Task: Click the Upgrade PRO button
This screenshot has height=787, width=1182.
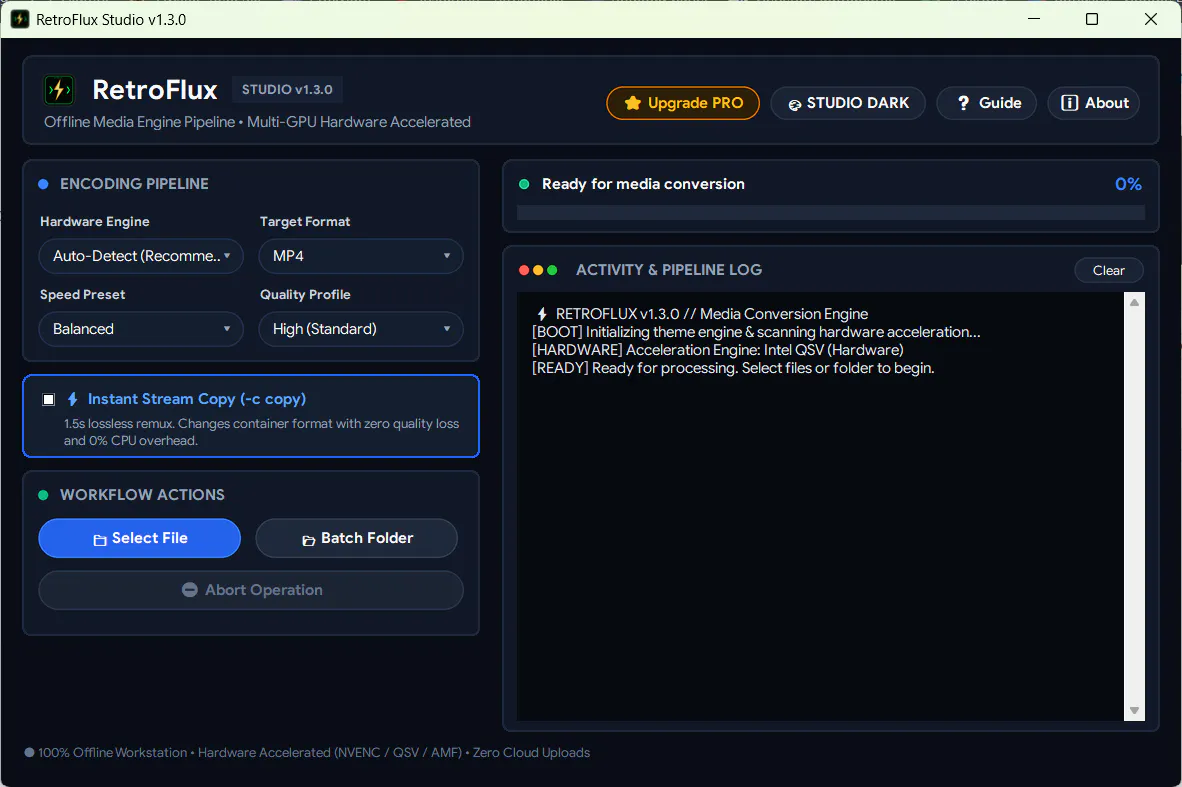Action: point(683,103)
